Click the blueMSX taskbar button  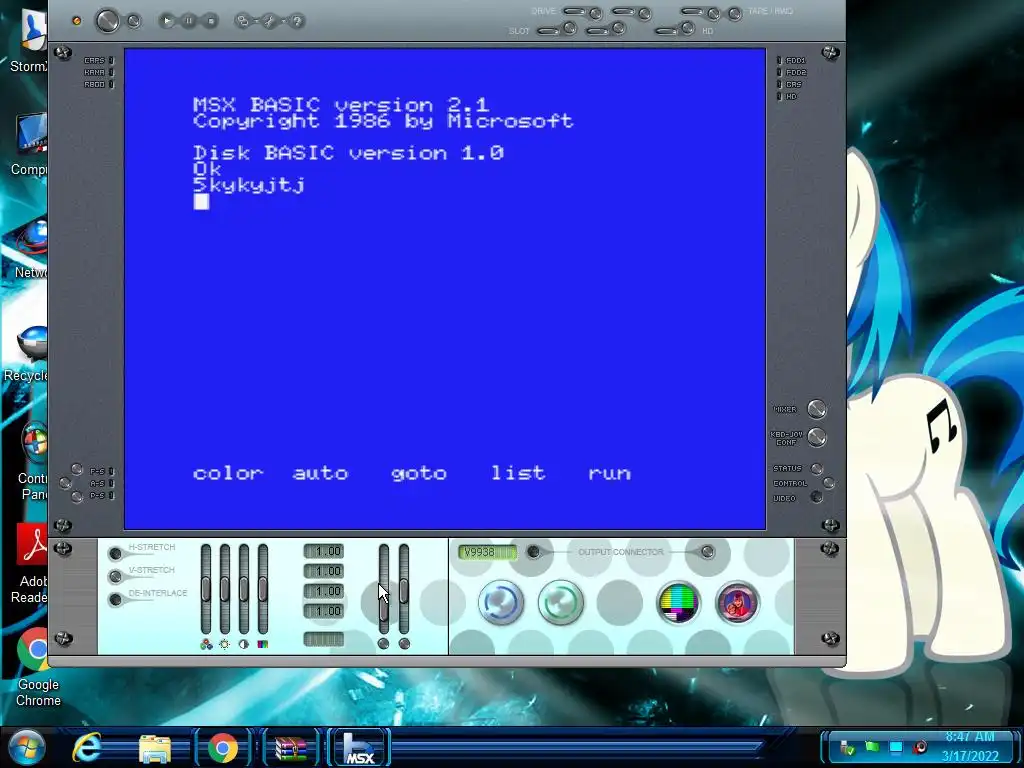(359, 748)
